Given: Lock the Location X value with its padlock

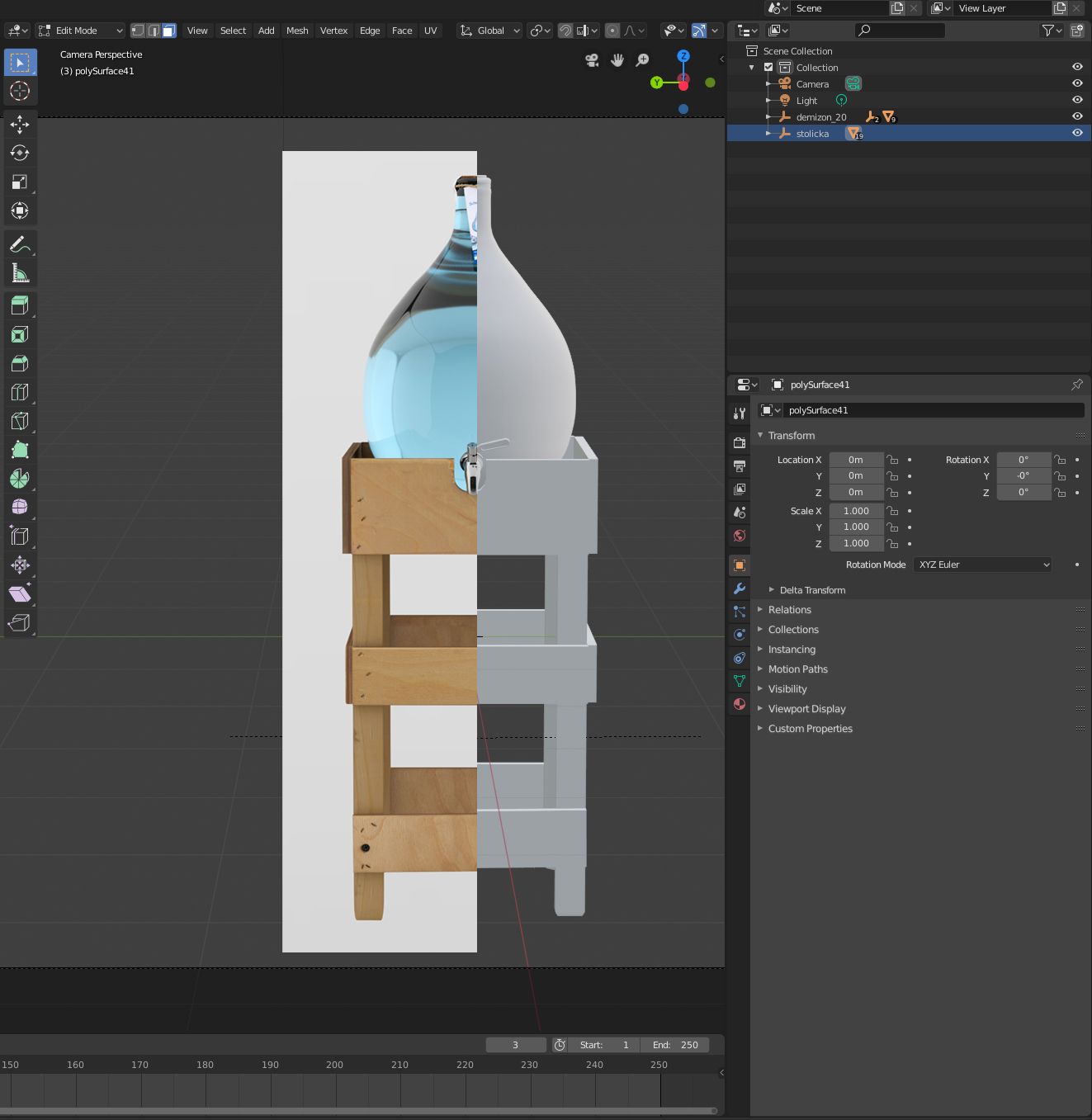Looking at the screenshot, I should coord(892,460).
